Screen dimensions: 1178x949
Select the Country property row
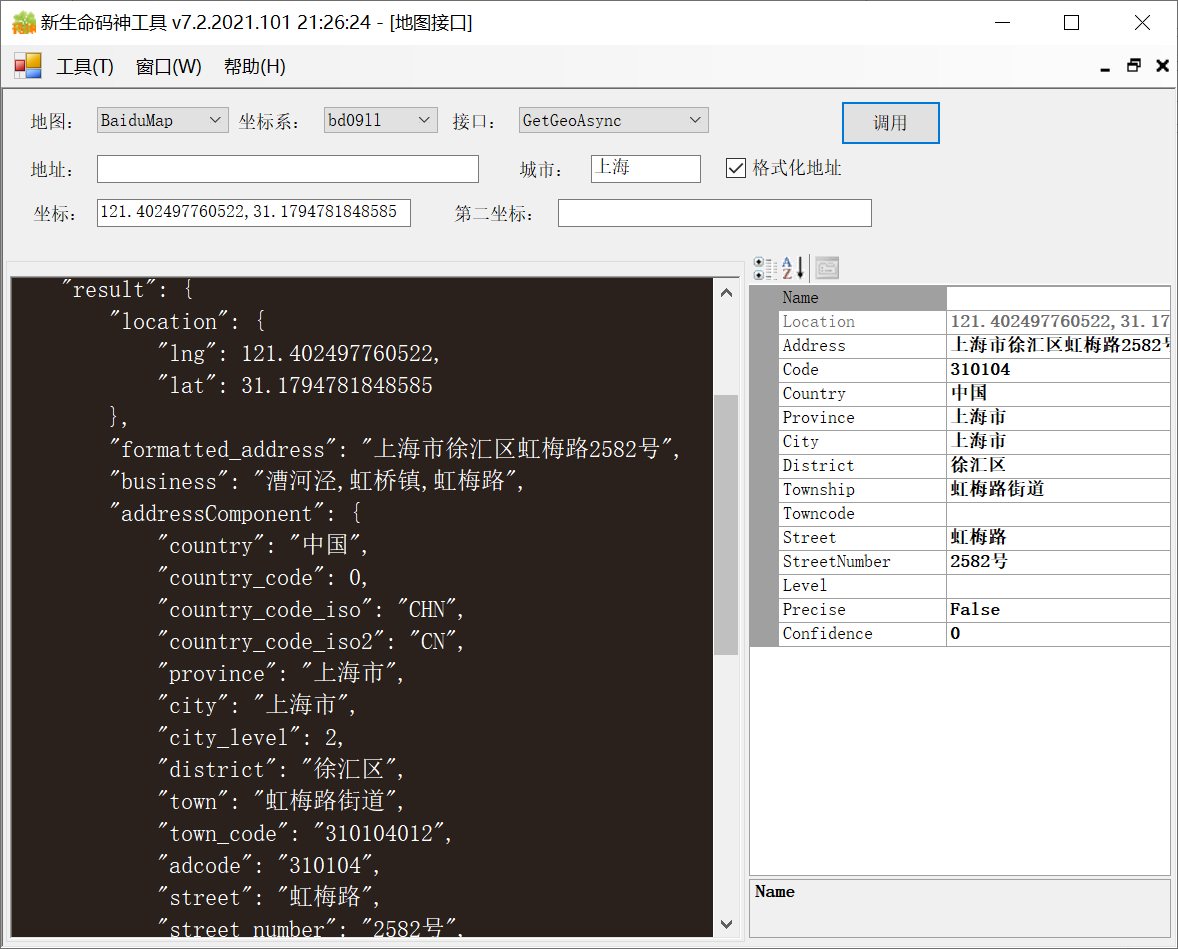coord(974,394)
